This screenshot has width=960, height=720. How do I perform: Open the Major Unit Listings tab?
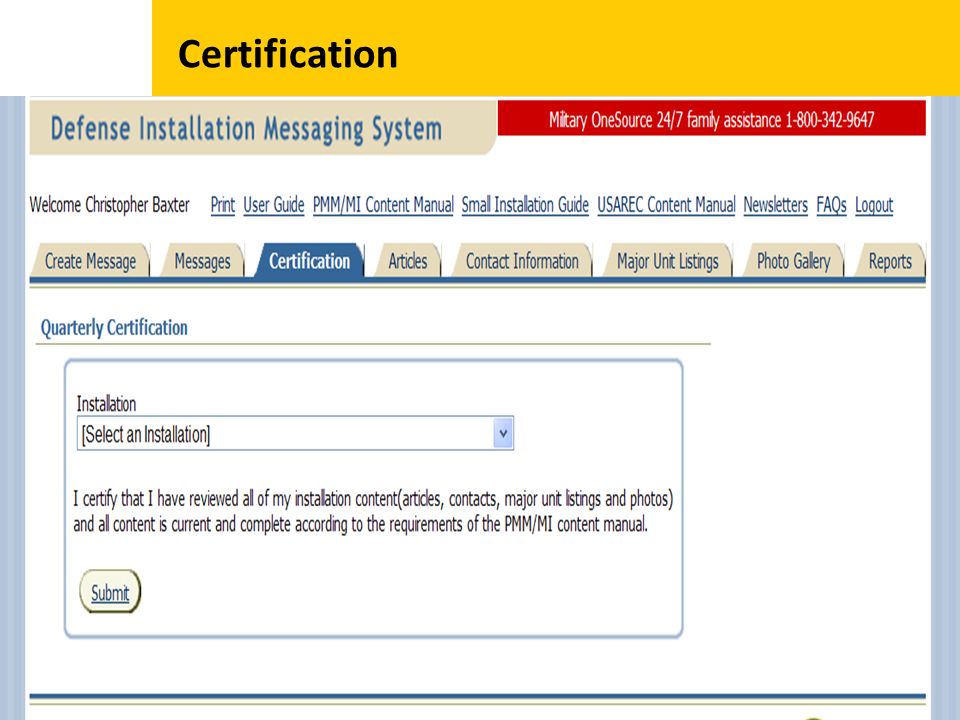click(x=667, y=261)
